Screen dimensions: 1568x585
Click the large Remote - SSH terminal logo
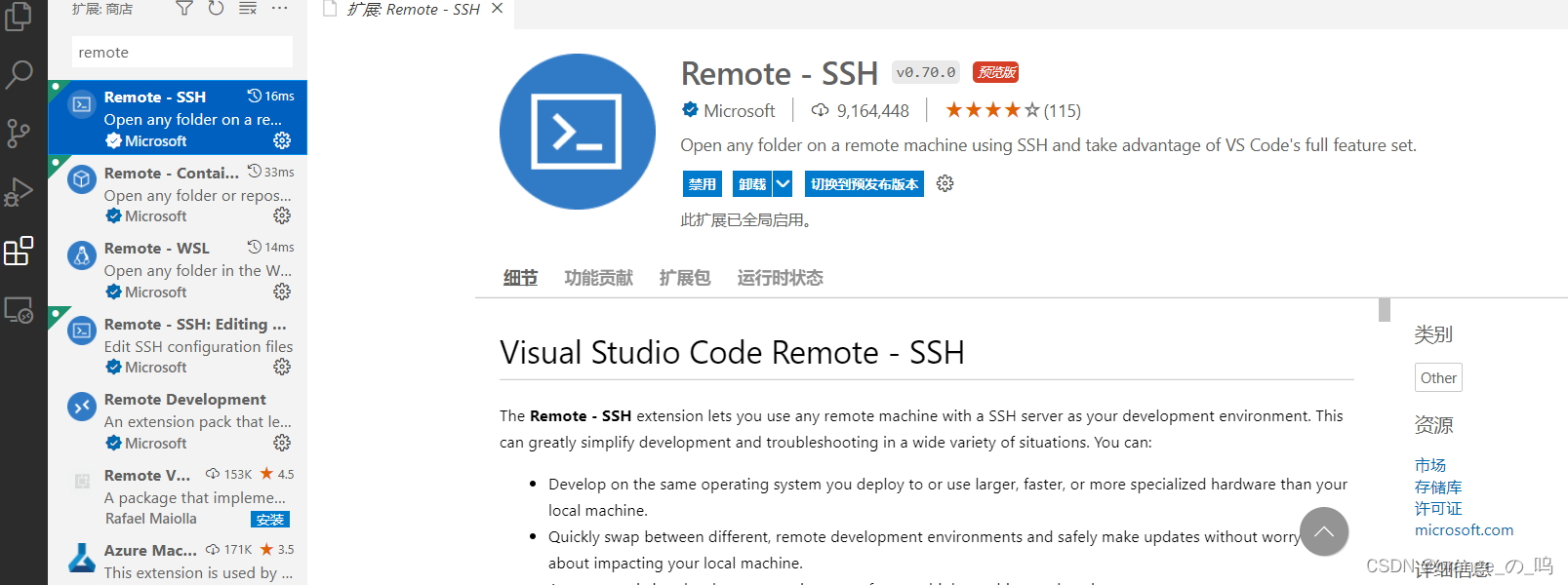point(578,132)
